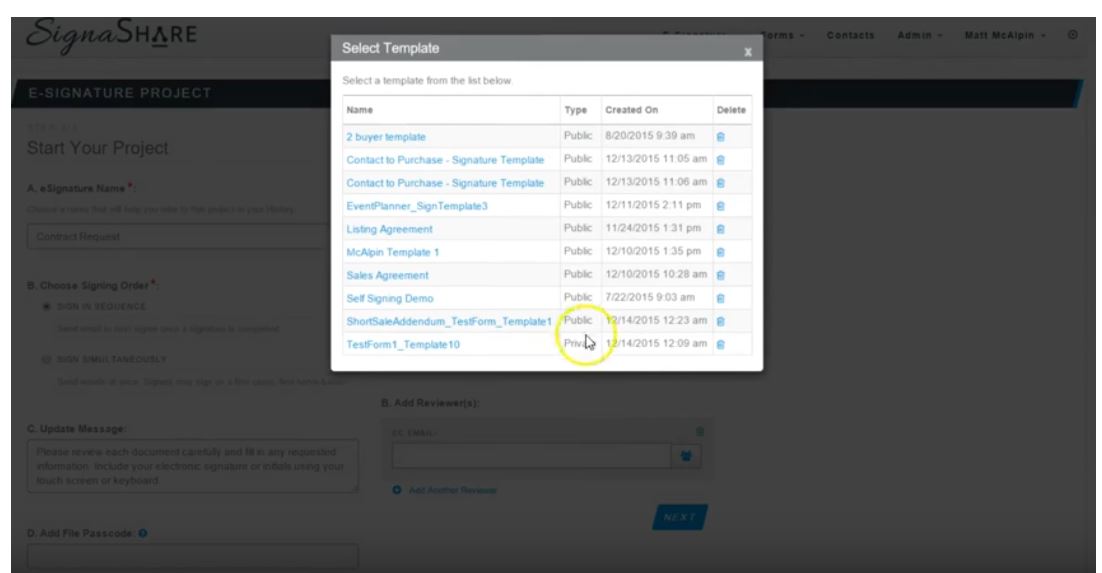This screenshot has height=573, width=1102.
Task: Select the Contact to Purchase template from 11:06 am
Action: (x=445, y=183)
